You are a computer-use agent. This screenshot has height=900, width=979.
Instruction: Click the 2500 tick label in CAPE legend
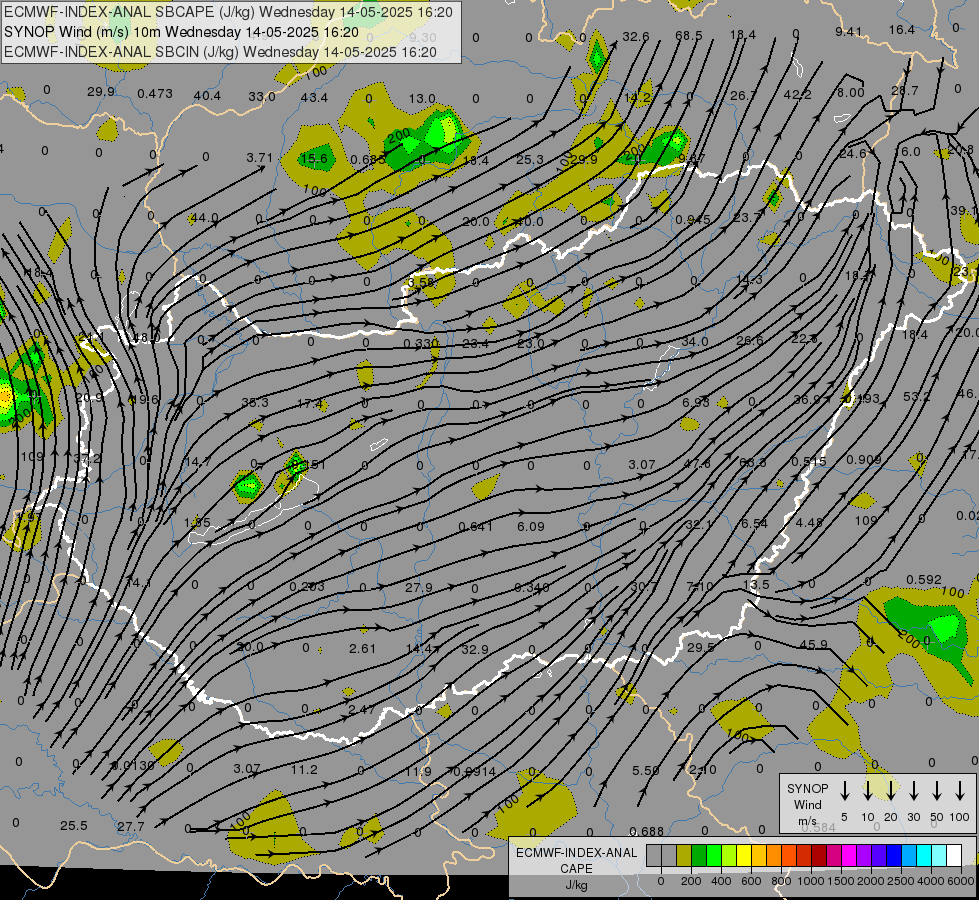click(901, 881)
